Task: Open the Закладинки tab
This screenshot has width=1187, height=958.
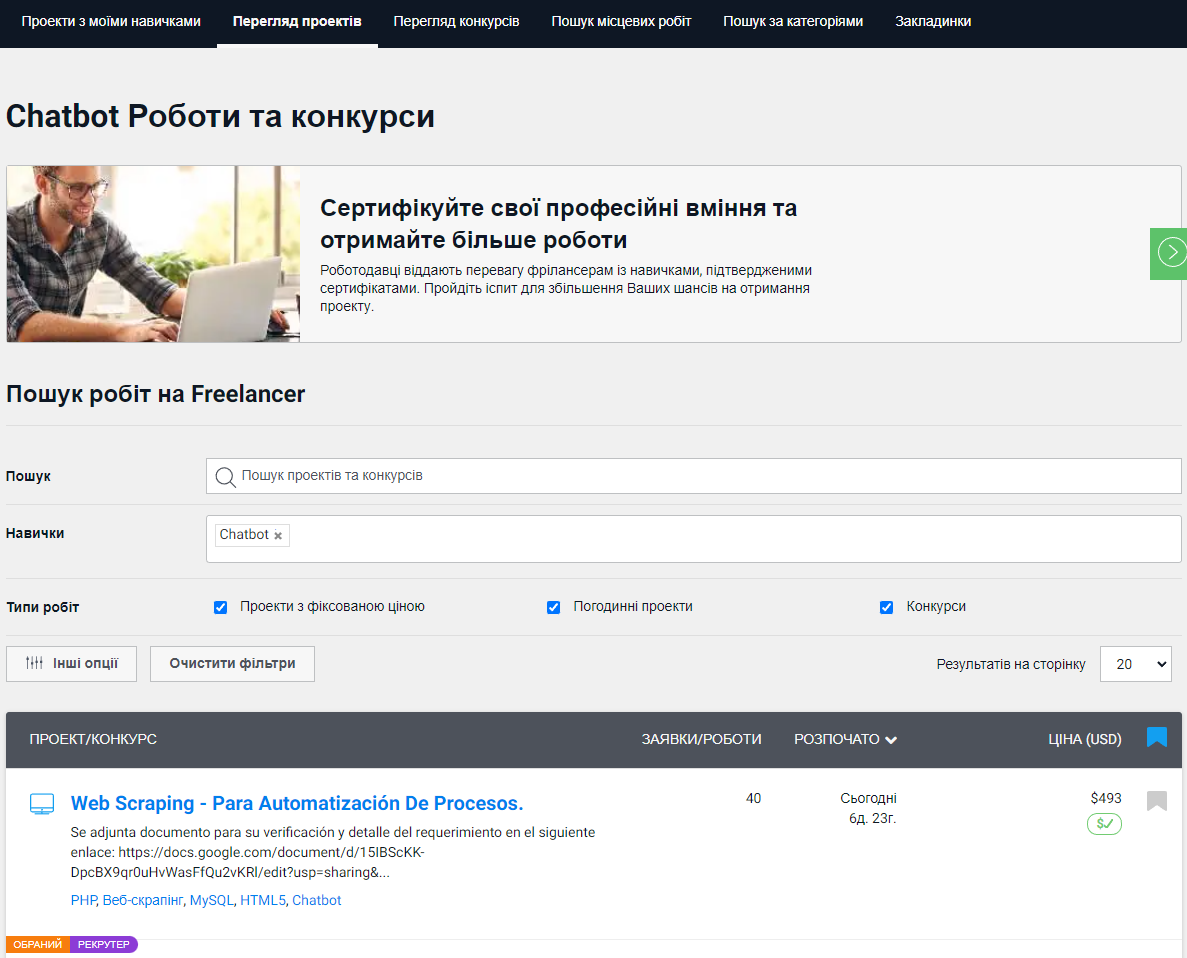Action: [x=933, y=21]
